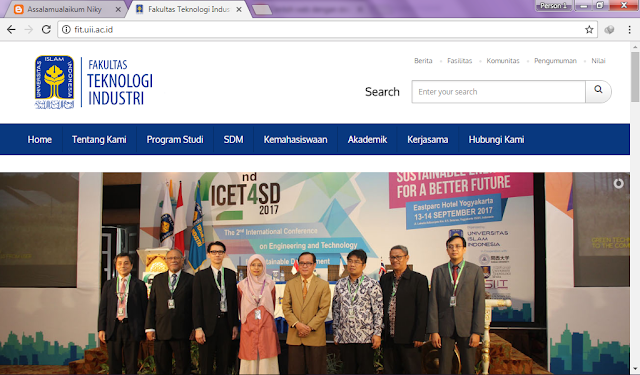The height and width of the screenshot is (375, 640).
Task: Switch to the Assalamualaikum Niky tab
Action: pos(64,9)
